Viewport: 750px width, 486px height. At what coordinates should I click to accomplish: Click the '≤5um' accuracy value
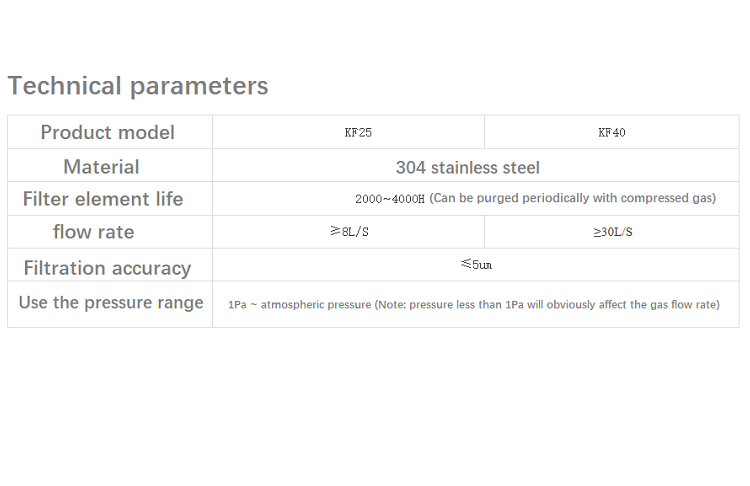click(476, 265)
